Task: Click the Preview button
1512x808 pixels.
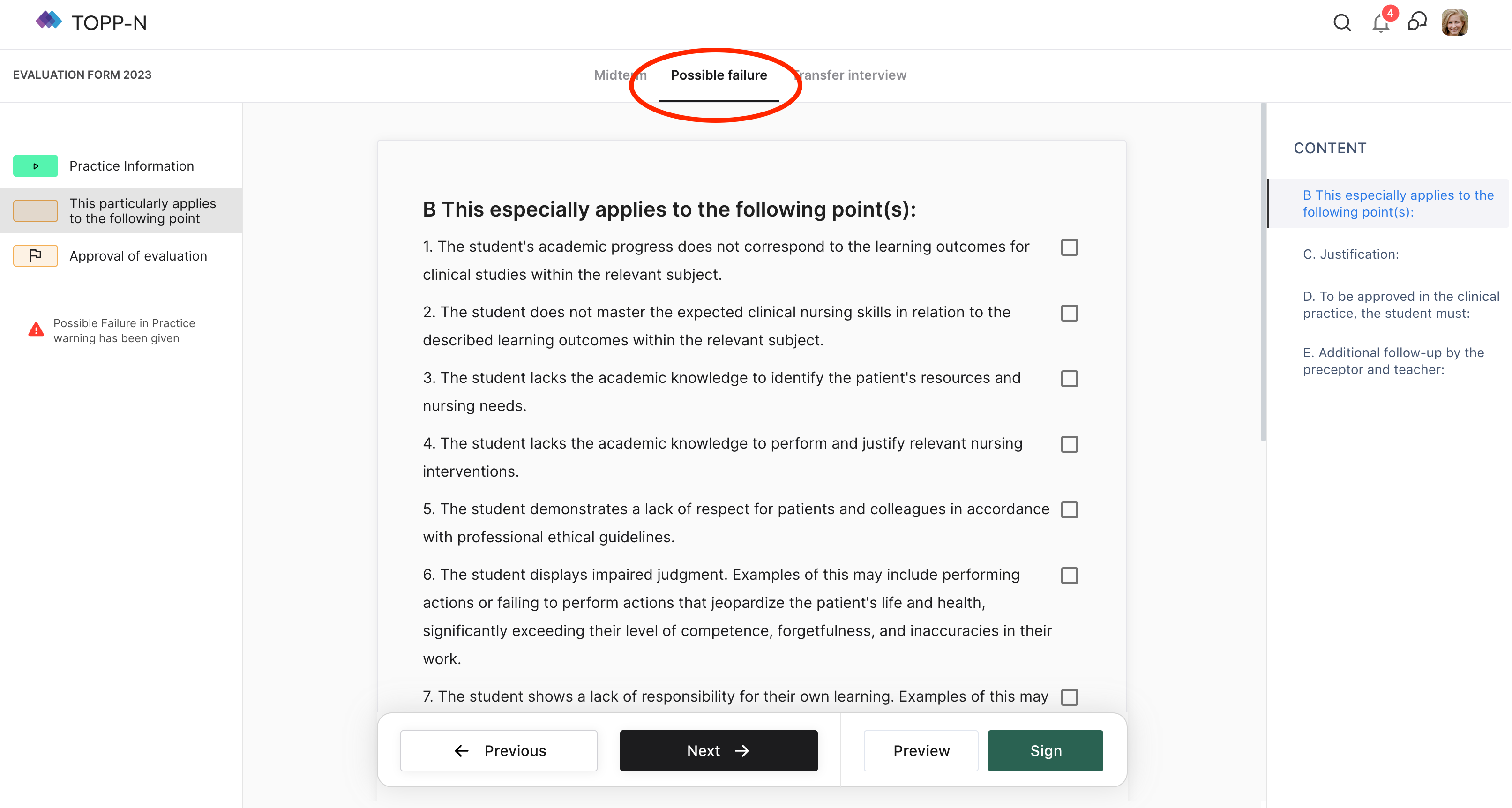Action: point(921,750)
